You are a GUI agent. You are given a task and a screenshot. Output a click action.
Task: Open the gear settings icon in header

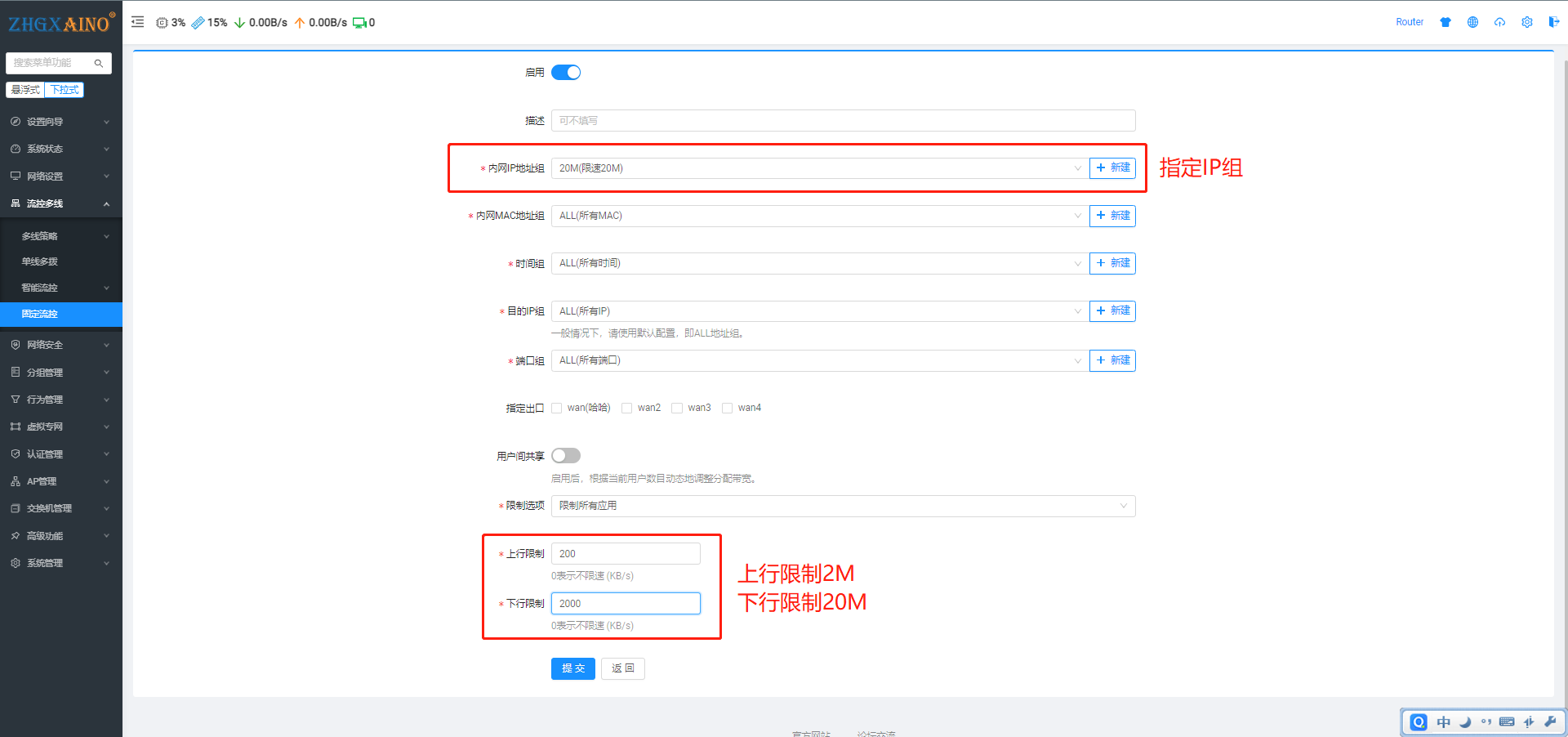pos(1526,22)
